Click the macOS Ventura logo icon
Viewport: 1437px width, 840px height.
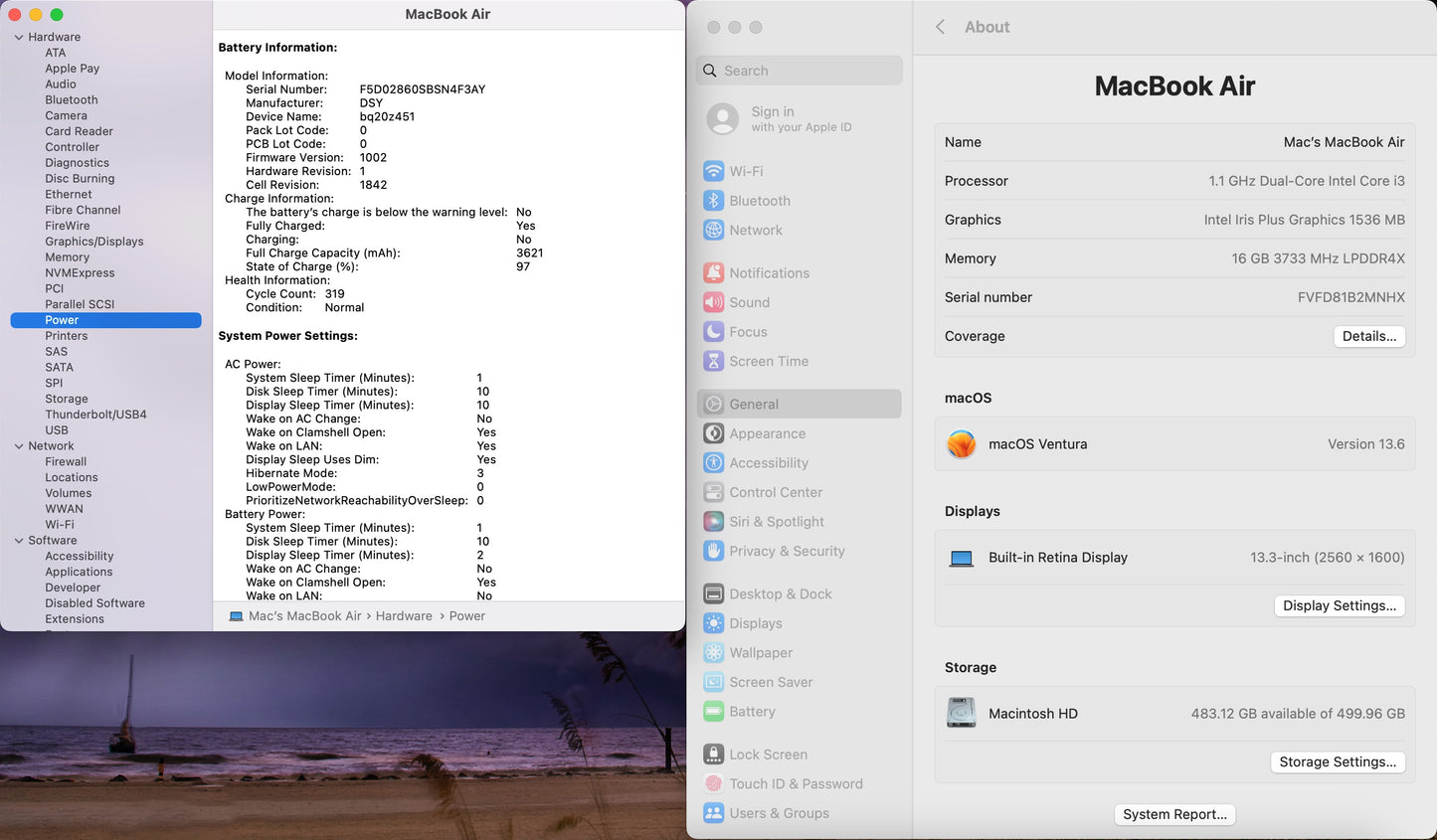click(961, 444)
